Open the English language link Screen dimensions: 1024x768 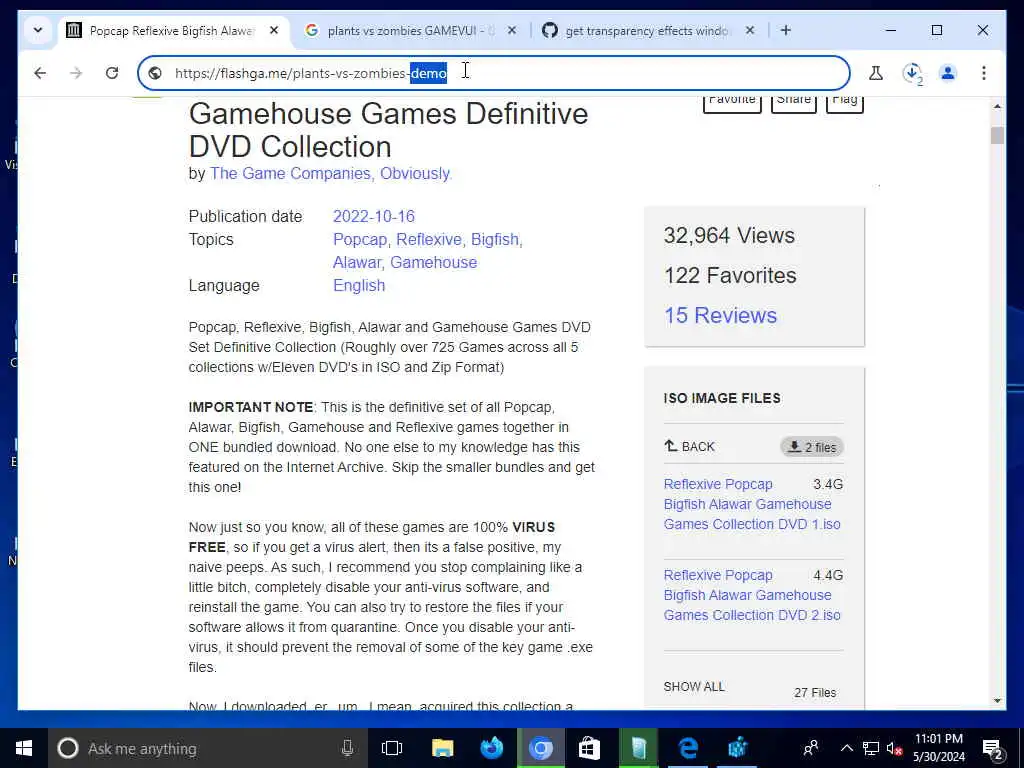point(359,285)
